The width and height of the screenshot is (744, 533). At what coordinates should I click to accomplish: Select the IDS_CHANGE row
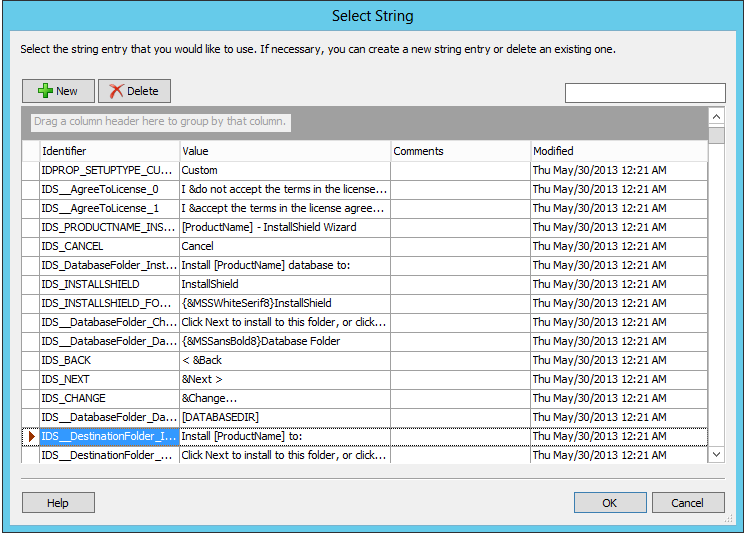364,398
